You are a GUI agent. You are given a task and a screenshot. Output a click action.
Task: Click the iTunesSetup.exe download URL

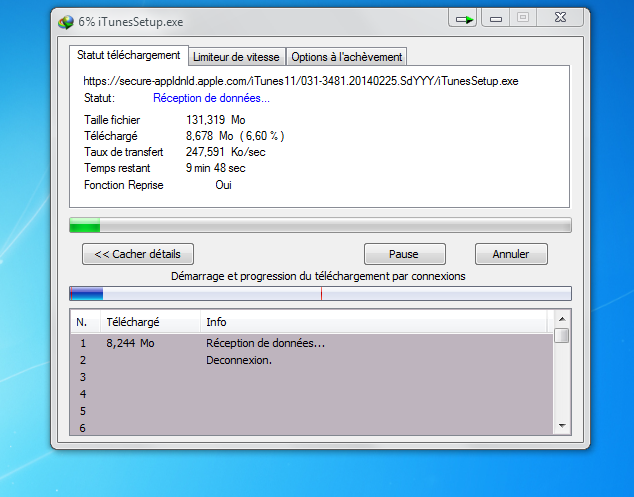point(301,81)
